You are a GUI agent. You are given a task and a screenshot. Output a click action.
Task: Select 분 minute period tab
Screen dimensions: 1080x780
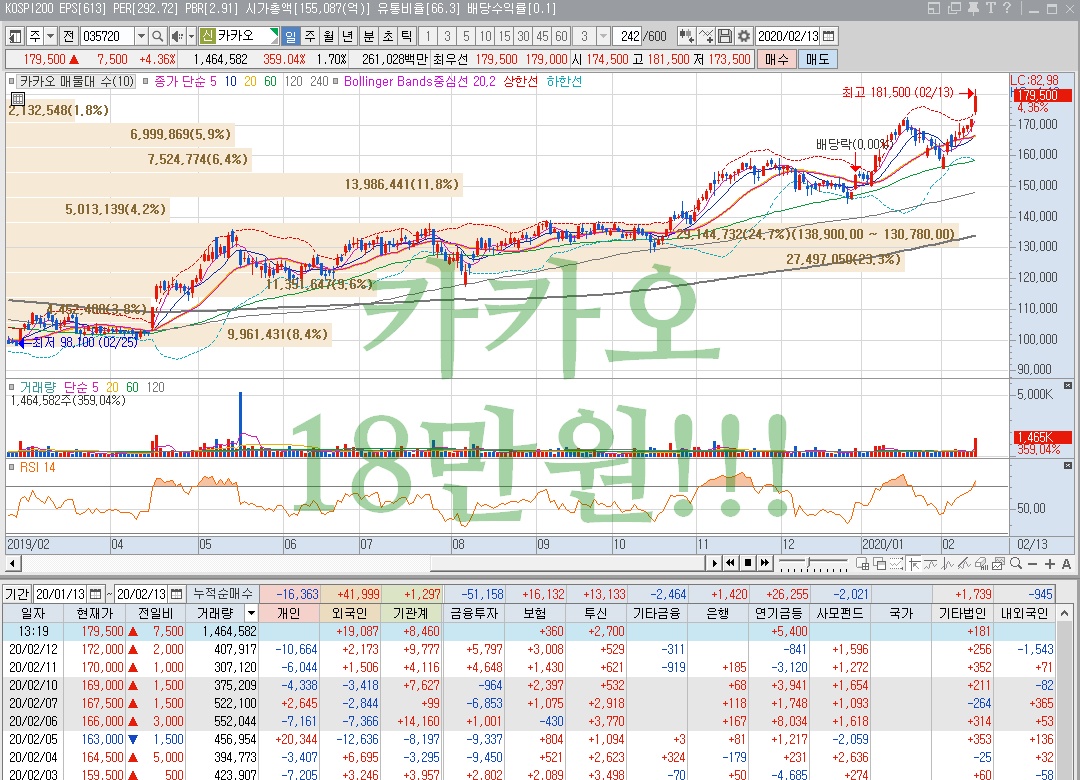tap(369, 37)
